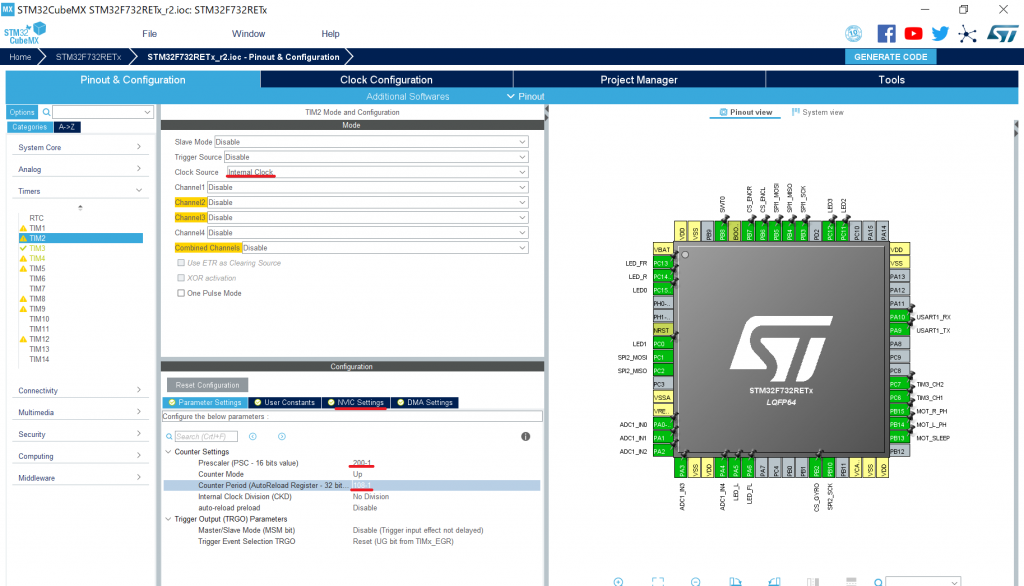Collapse the Timers category

(x=80, y=191)
